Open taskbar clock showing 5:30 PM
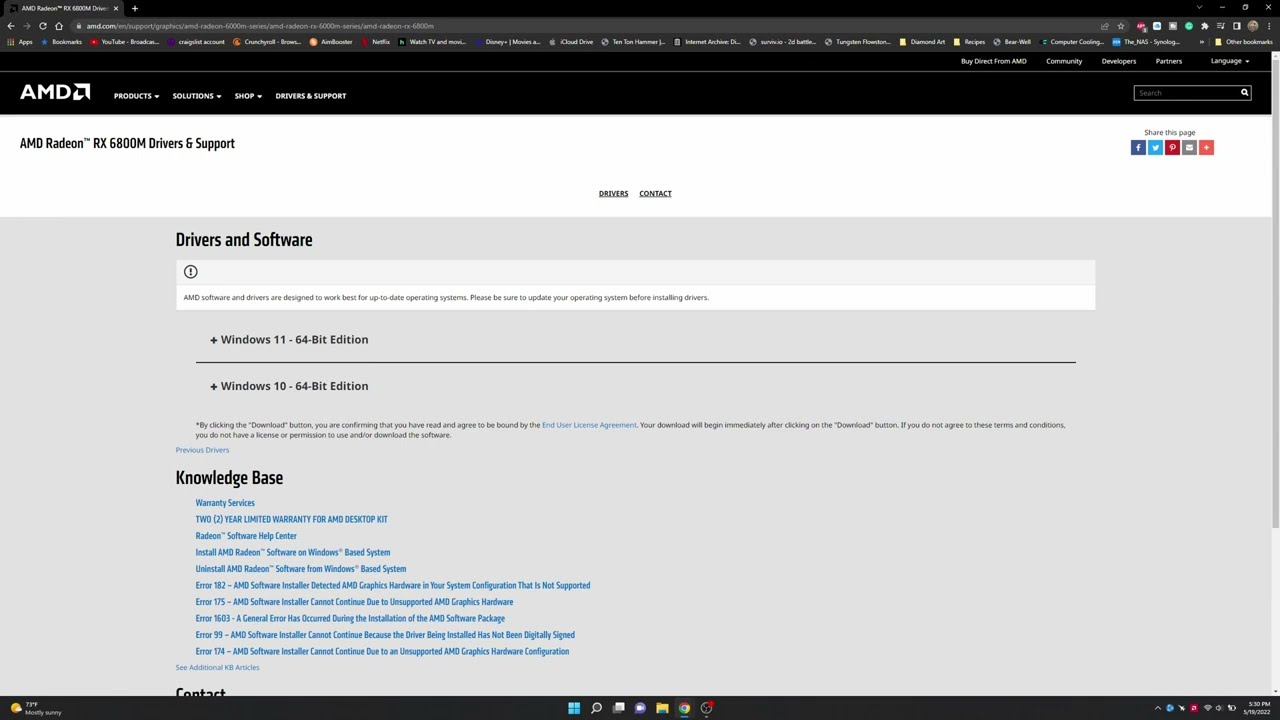 point(1258,708)
